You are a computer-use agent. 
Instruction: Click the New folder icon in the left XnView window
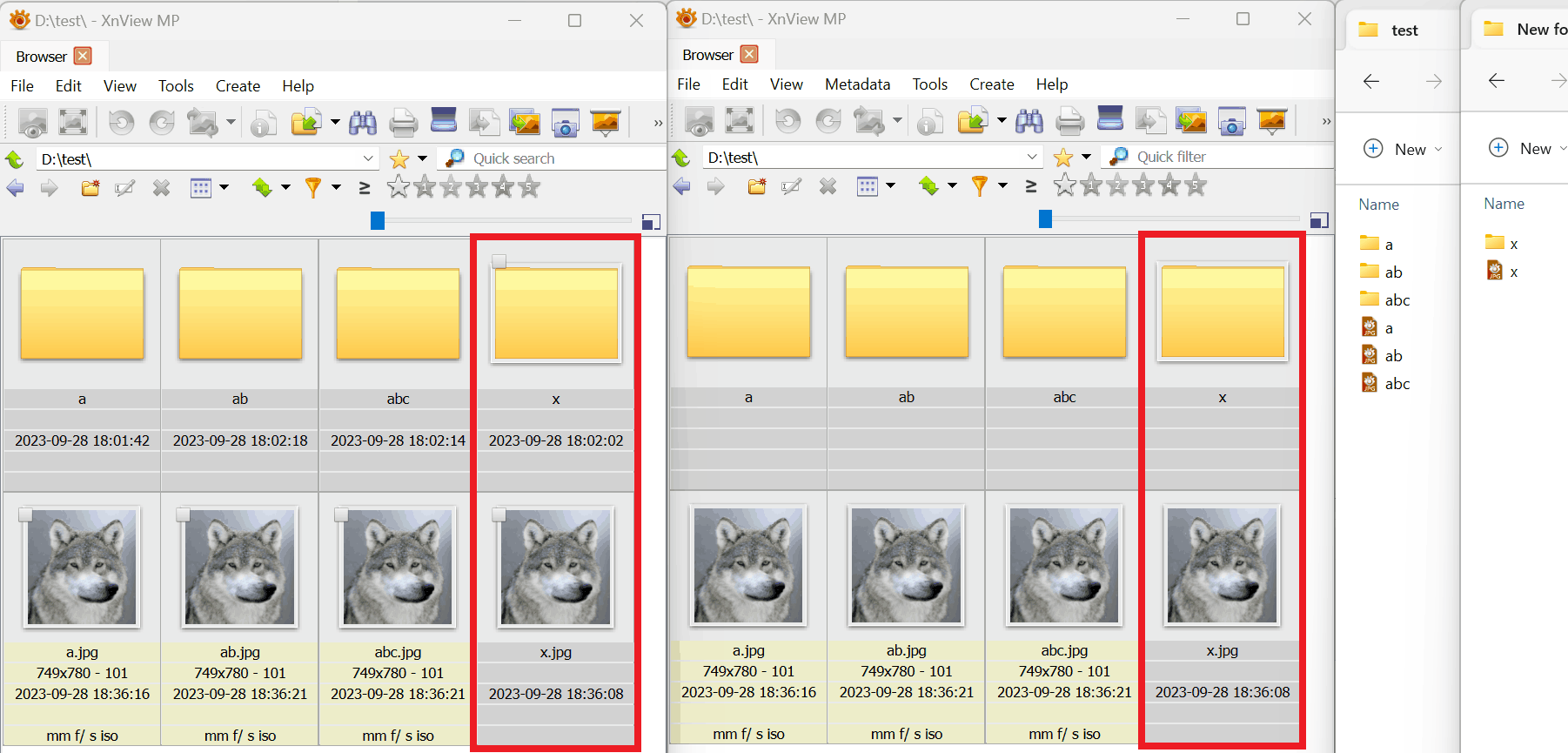[90, 188]
